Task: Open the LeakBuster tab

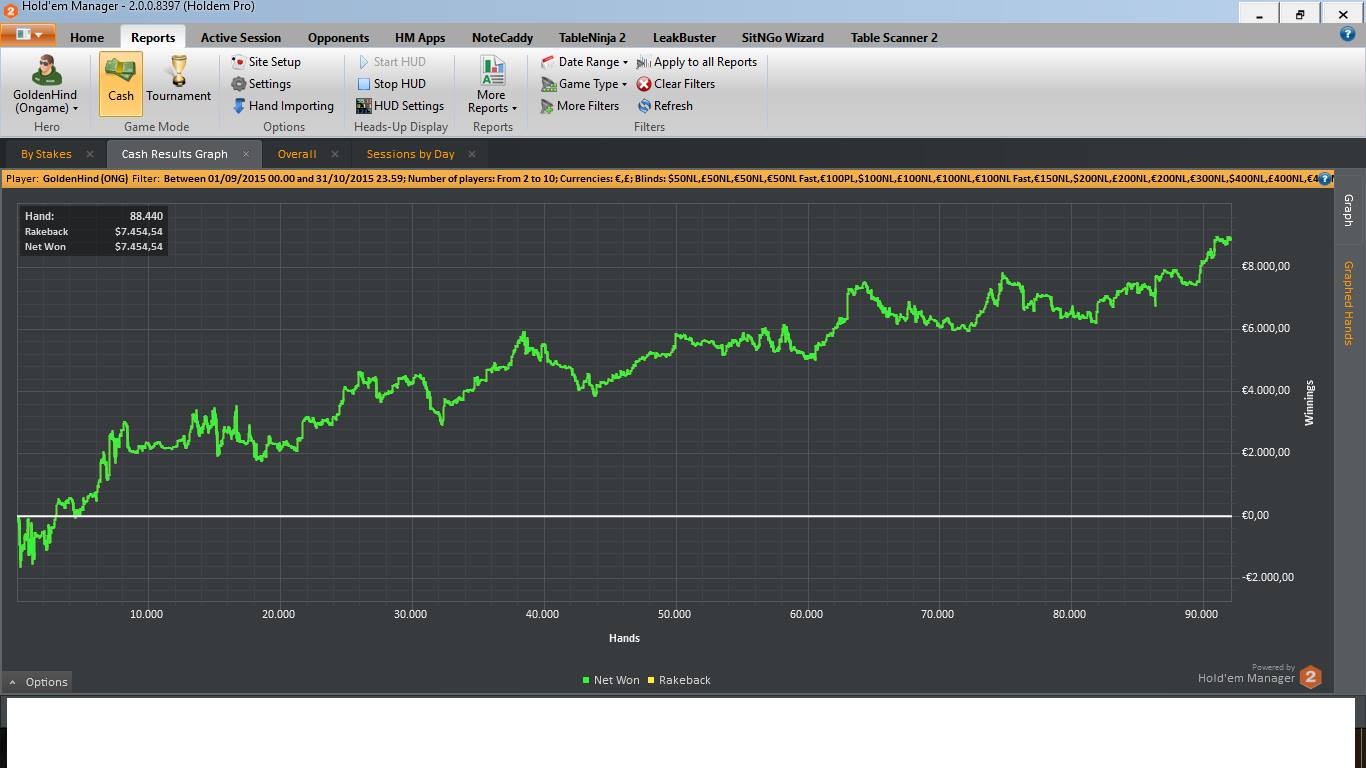Action: coord(684,37)
